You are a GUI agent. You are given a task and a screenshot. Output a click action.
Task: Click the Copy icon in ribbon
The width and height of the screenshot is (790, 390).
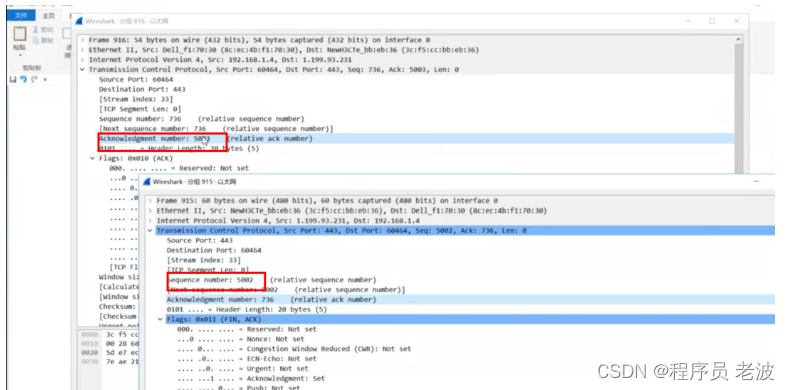[36, 40]
